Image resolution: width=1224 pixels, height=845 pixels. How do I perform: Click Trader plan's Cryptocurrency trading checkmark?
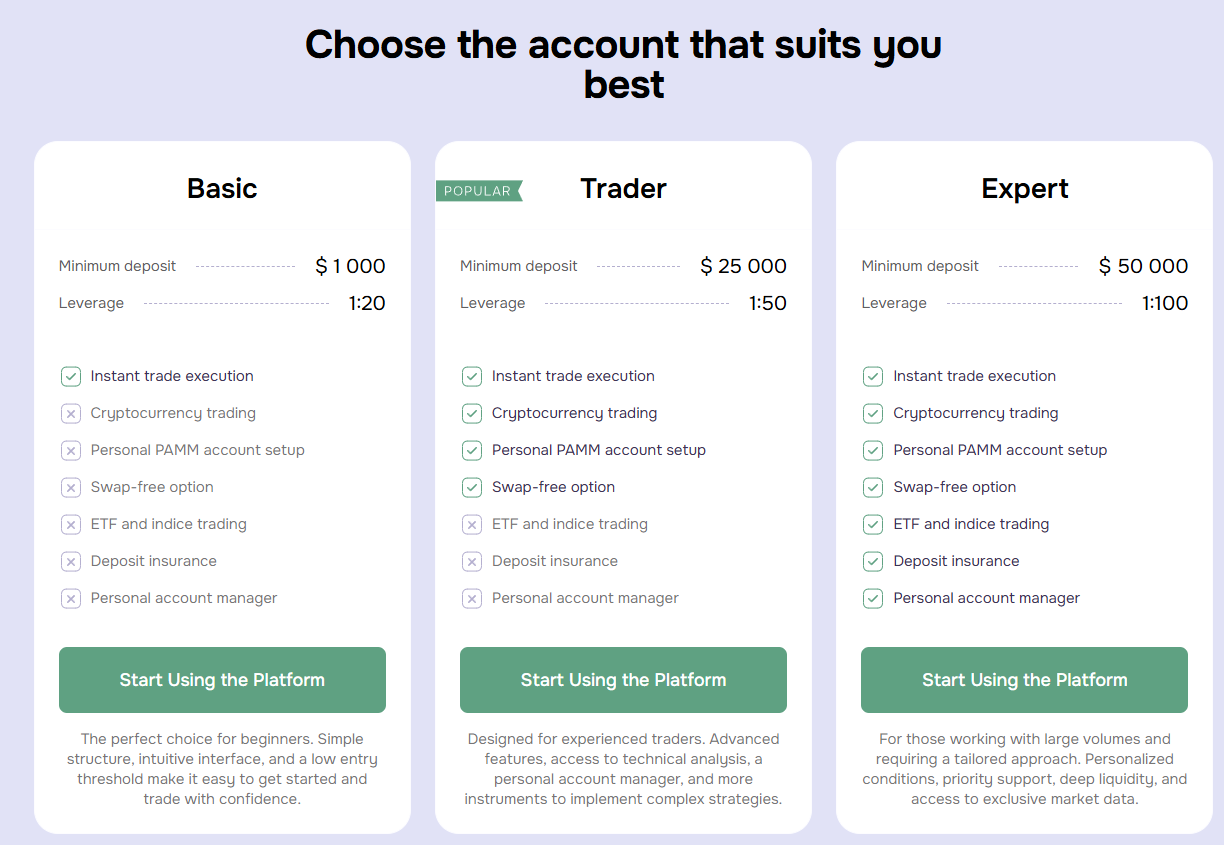coord(472,413)
